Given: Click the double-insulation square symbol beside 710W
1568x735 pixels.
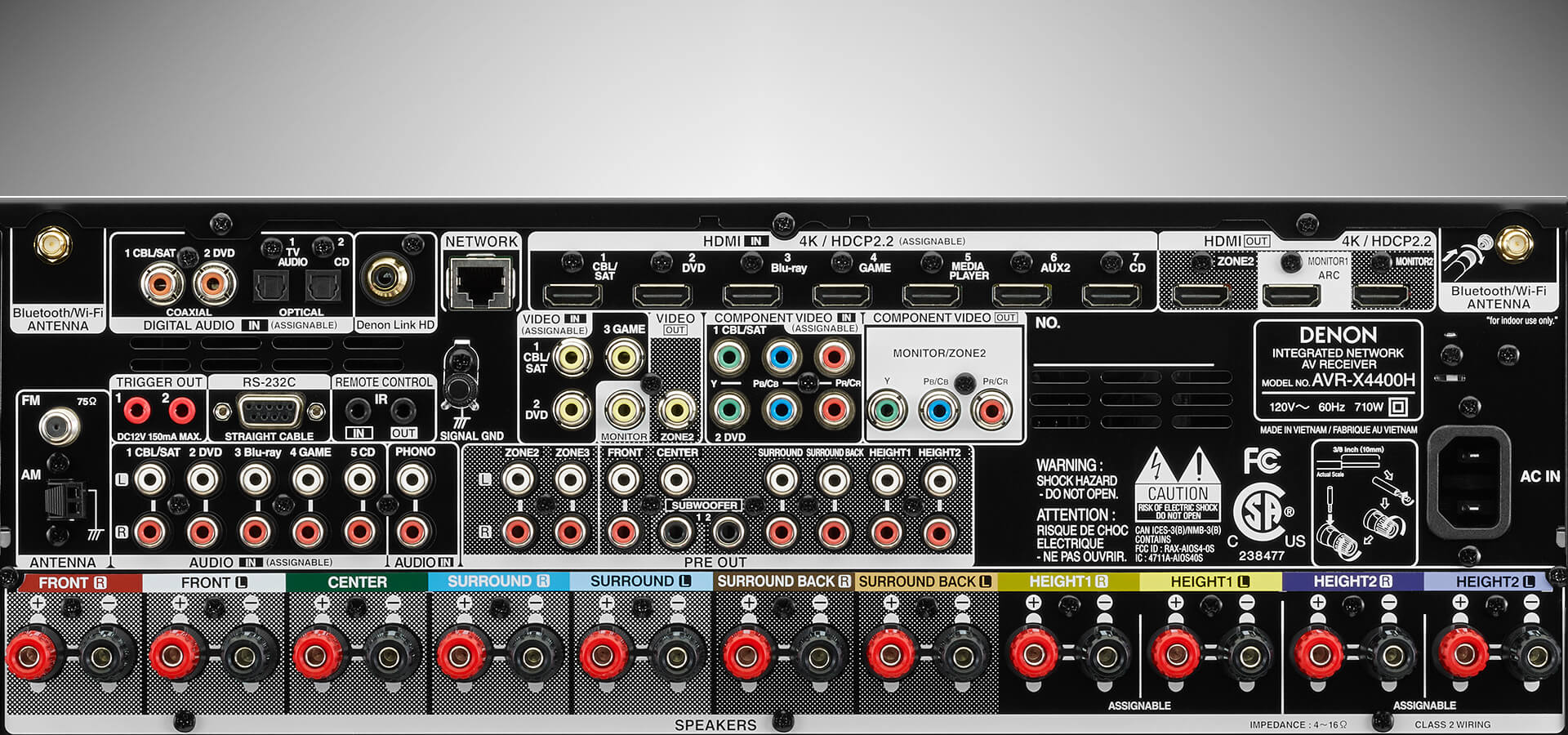Looking at the screenshot, I should click(1399, 407).
